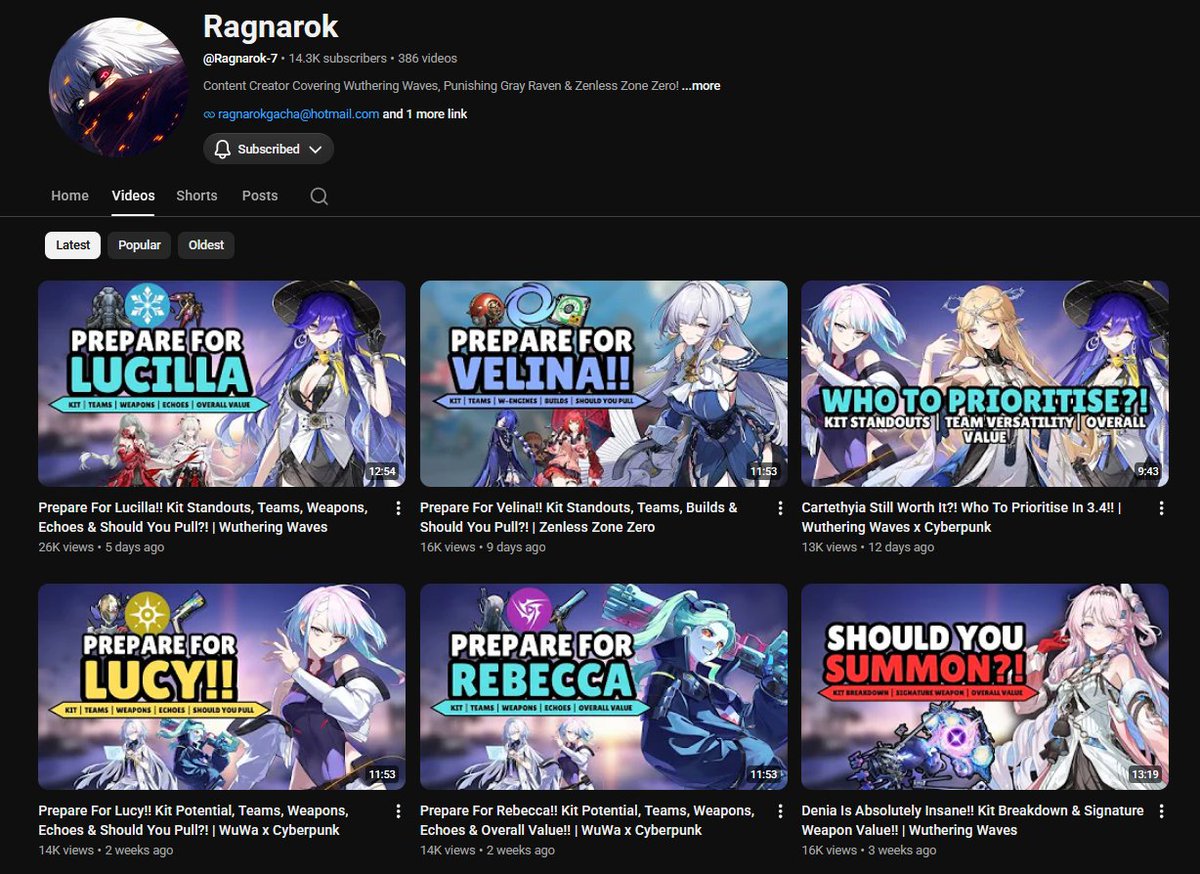The height and width of the screenshot is (874, 1200).
Task: Click '16K views • 9 days ago' text
Action: point(483,547)
